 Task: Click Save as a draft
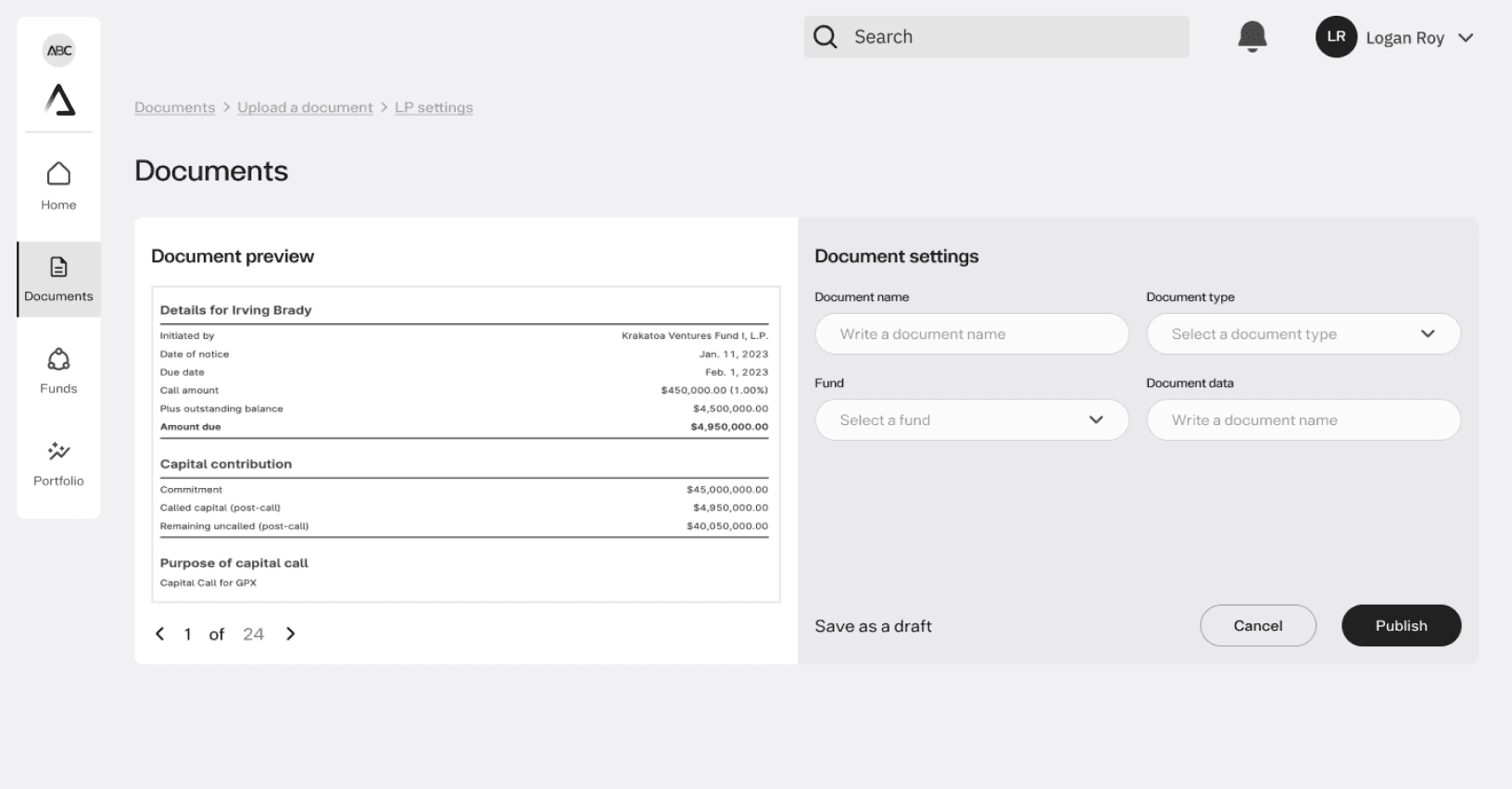pyautogui.click(x=873, y=626)
